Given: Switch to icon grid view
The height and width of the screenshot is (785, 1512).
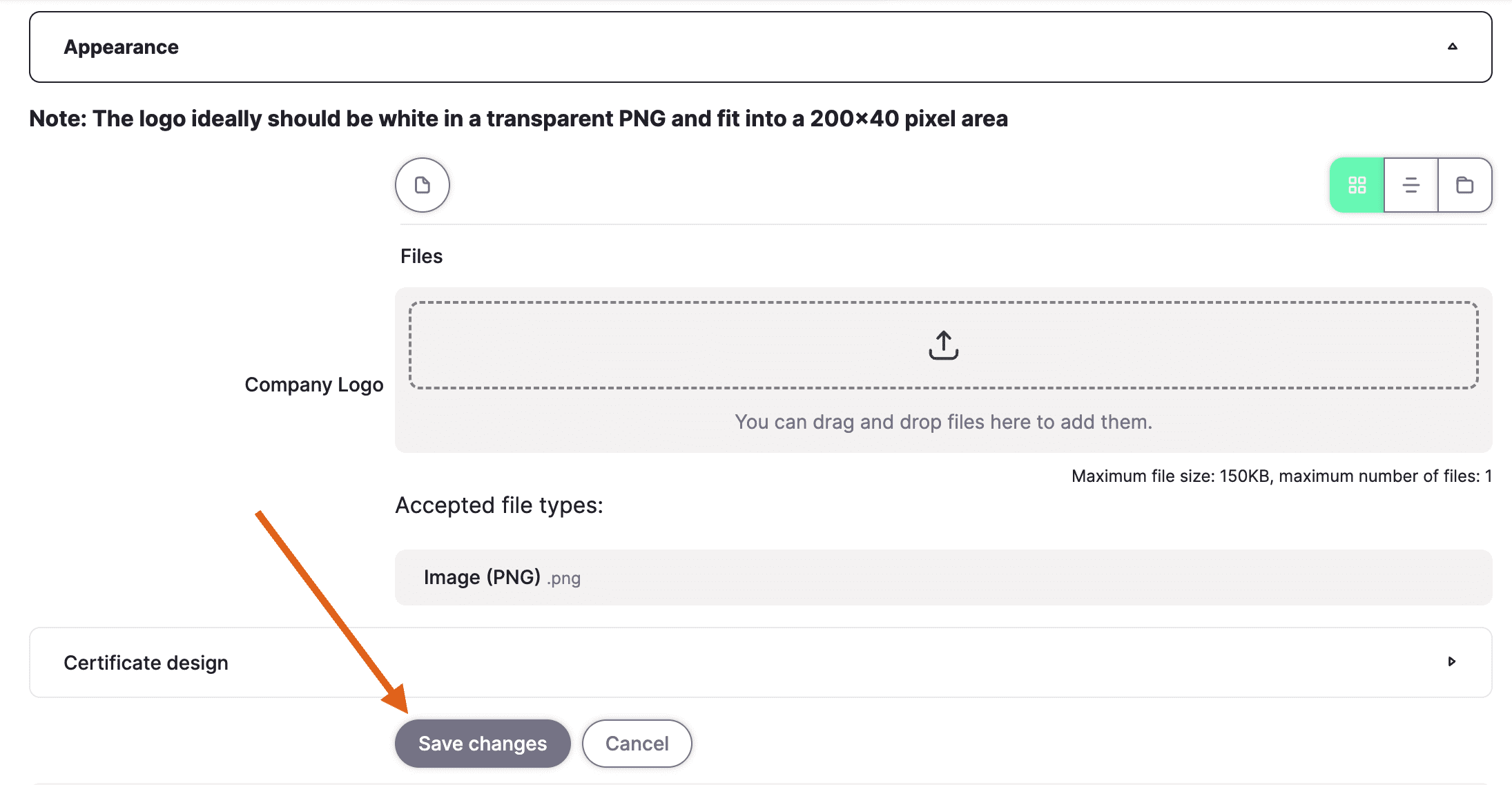Looking at the screenshot, I should (x=1357, y=185).
